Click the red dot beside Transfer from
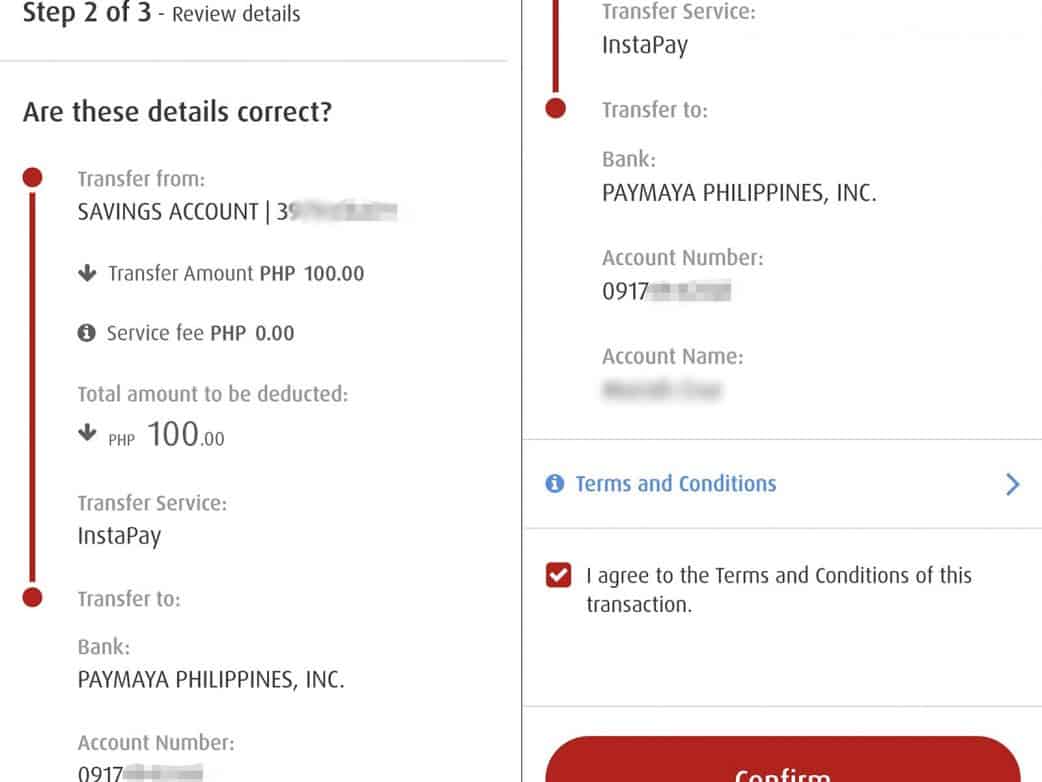The image size is (1042, 782). 32,178
